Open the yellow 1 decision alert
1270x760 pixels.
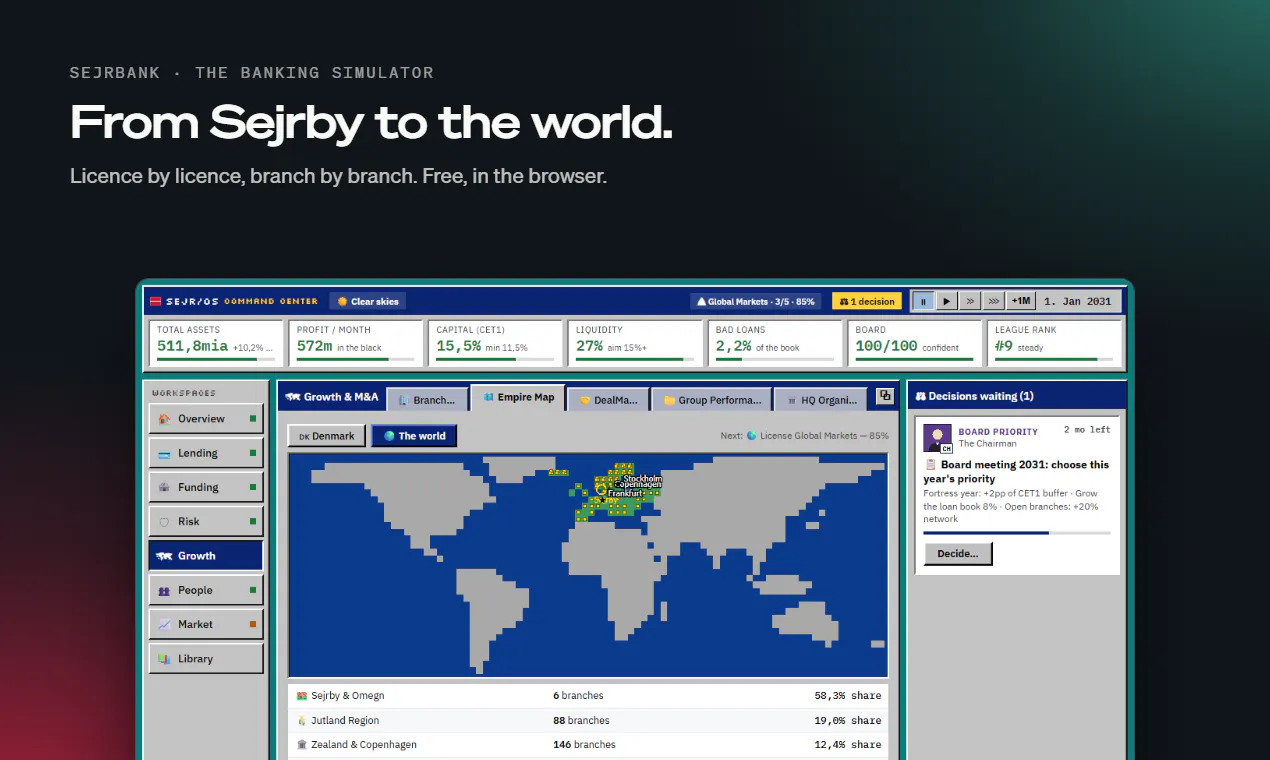click(x=867, y=301)
